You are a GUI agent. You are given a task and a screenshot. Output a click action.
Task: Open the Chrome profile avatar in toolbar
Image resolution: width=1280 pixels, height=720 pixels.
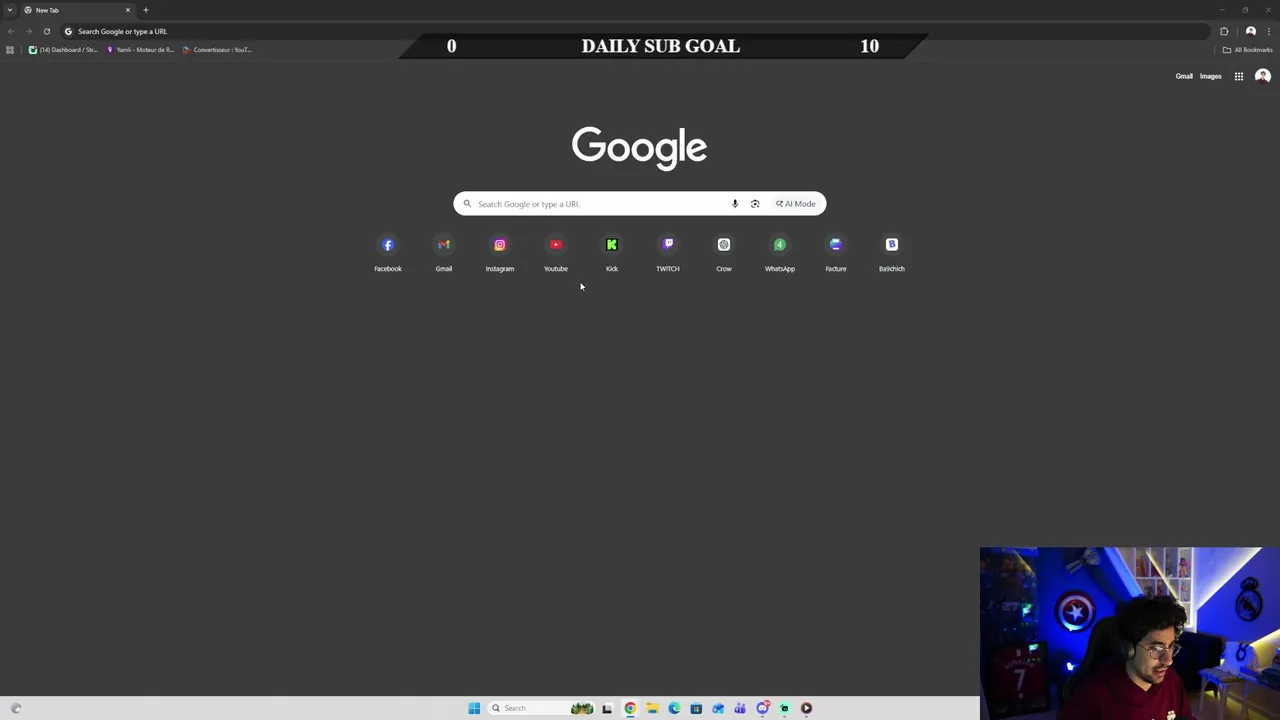click(x=1251, y=31)
